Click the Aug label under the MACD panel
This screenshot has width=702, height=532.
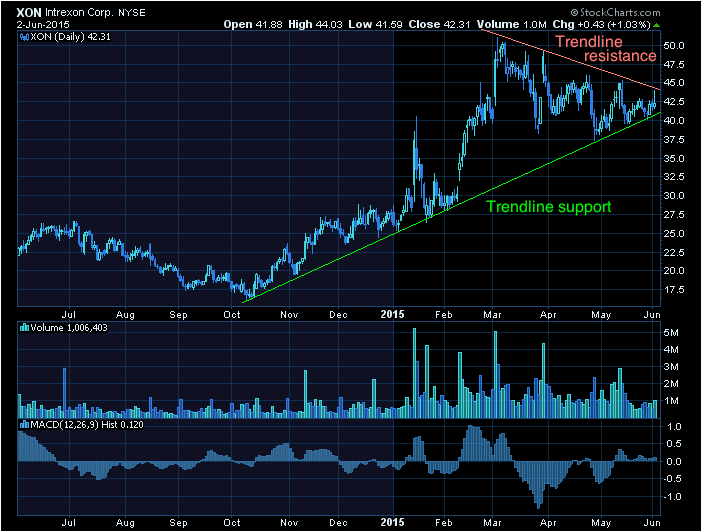tap(125, 523)
